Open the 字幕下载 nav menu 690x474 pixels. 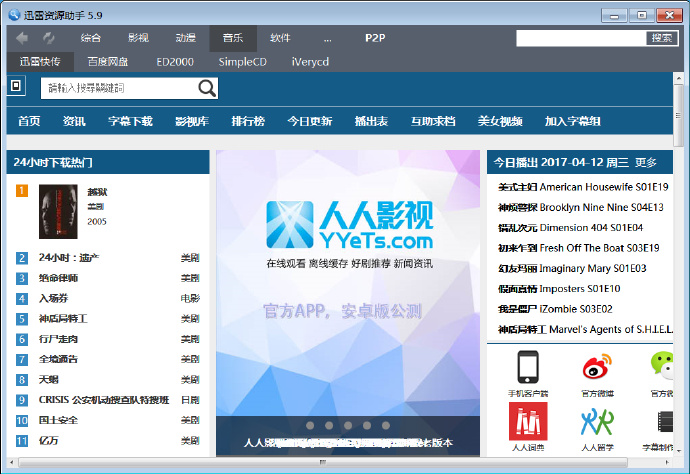pos(130,121)
